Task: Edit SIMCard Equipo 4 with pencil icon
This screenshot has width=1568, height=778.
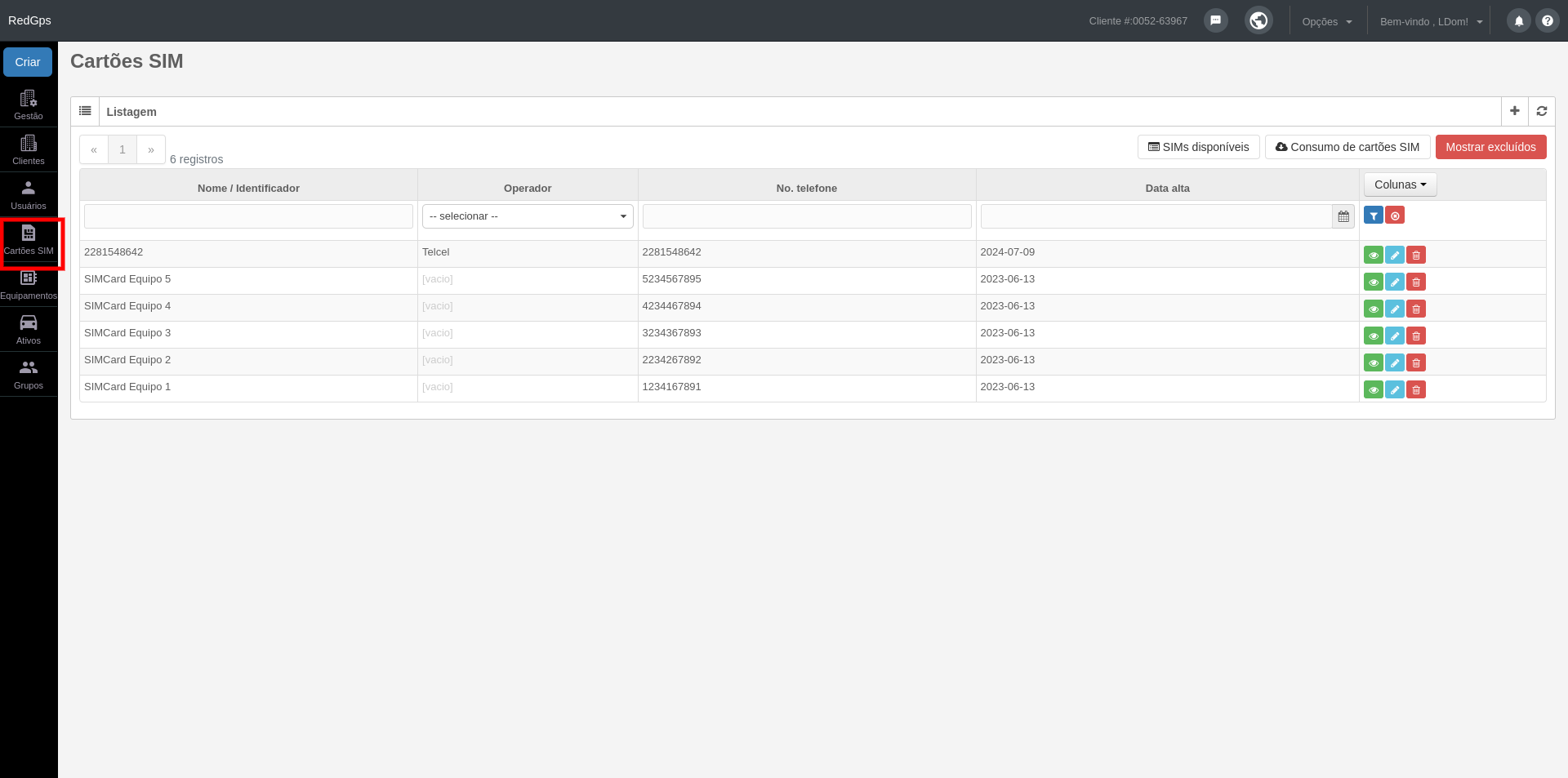Action: coord(1395,309)
